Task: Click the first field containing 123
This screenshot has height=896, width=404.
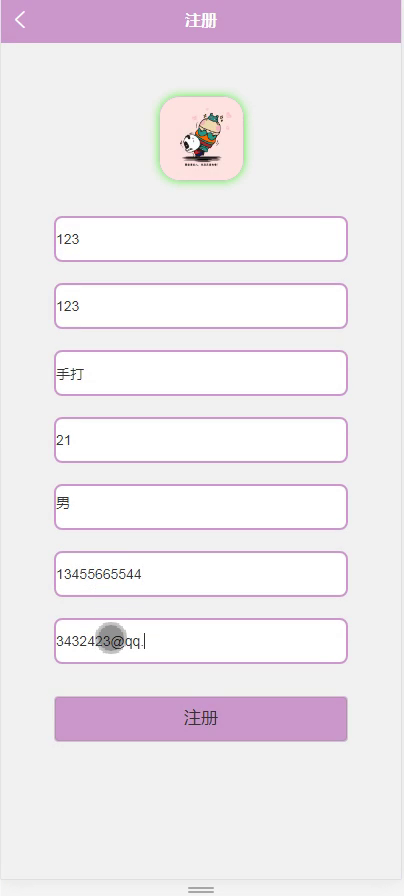Action: (201, 239)
